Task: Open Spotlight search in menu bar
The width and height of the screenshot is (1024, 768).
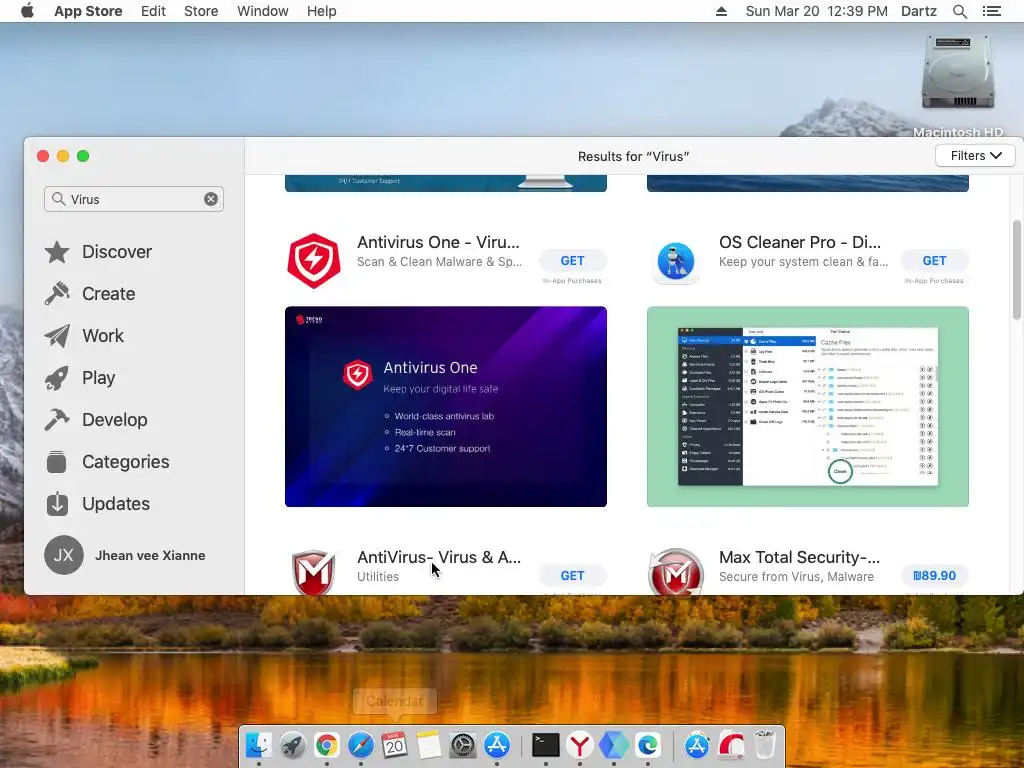Action: 959,11
